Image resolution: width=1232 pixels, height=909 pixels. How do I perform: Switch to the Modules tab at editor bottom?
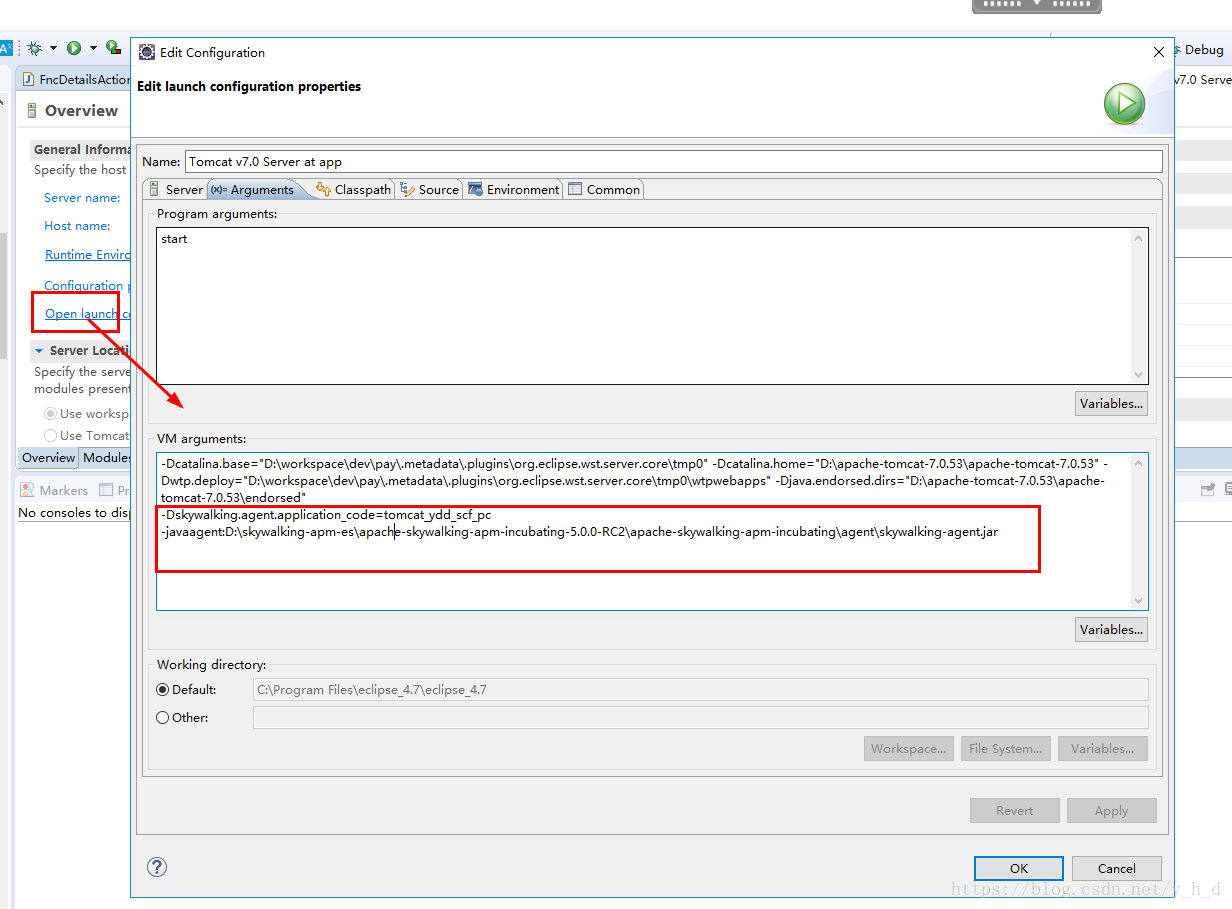tap(106, 458)
